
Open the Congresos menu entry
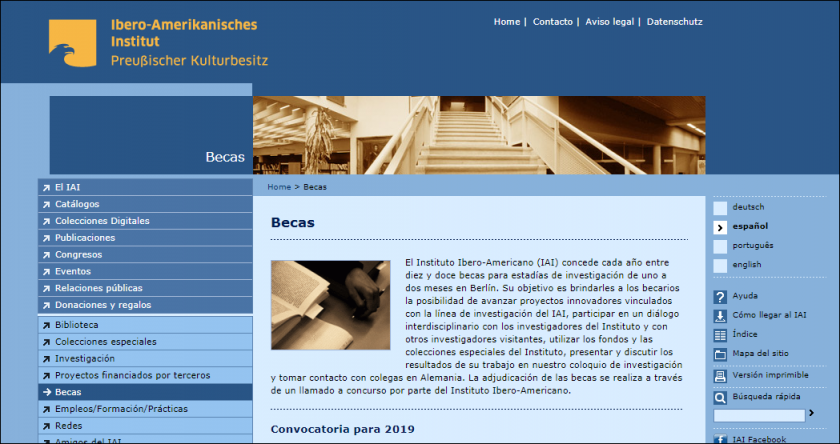pyautogui.click(x=145, y=254)
